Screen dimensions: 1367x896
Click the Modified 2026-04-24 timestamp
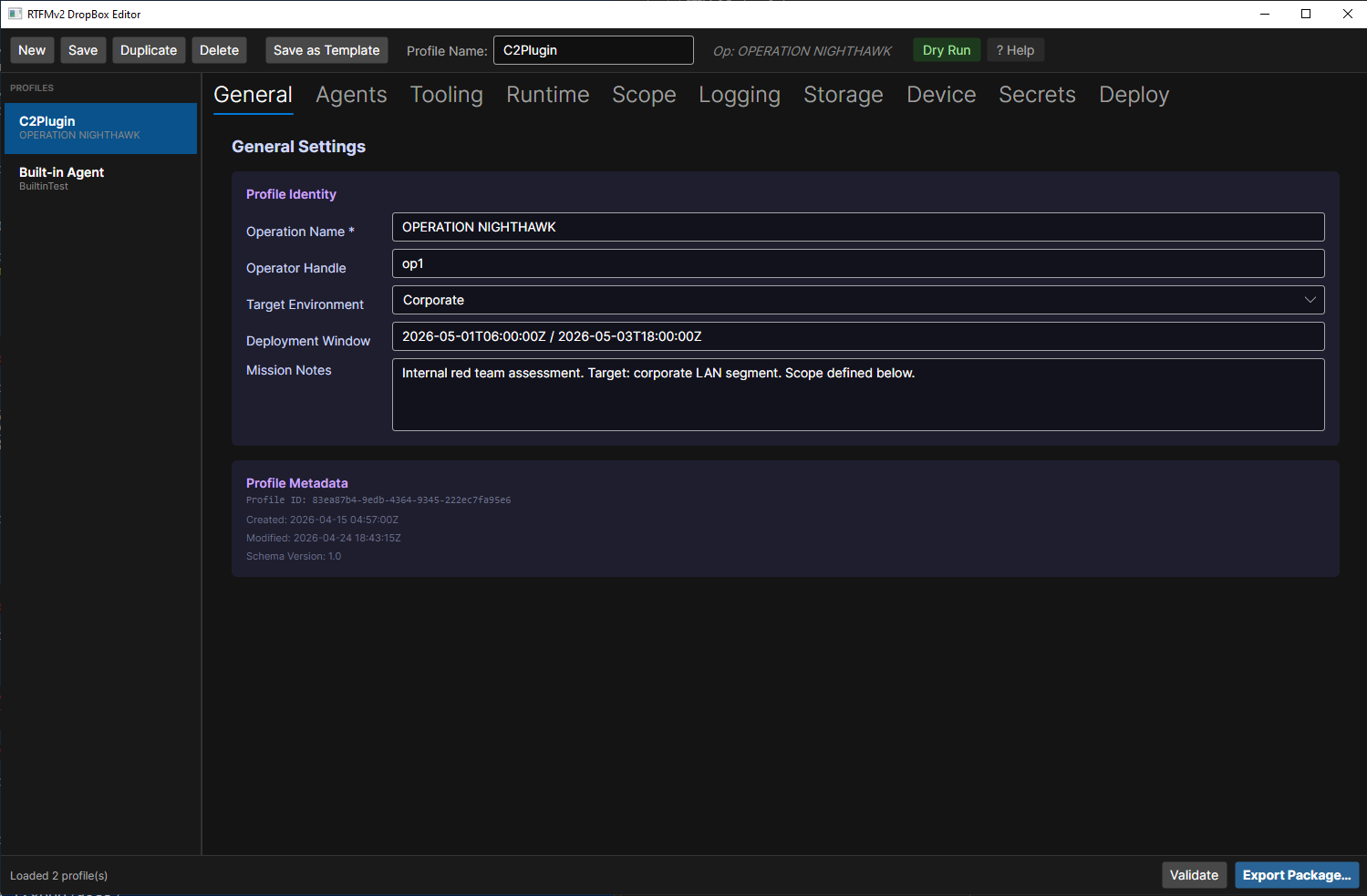[324, 538]
